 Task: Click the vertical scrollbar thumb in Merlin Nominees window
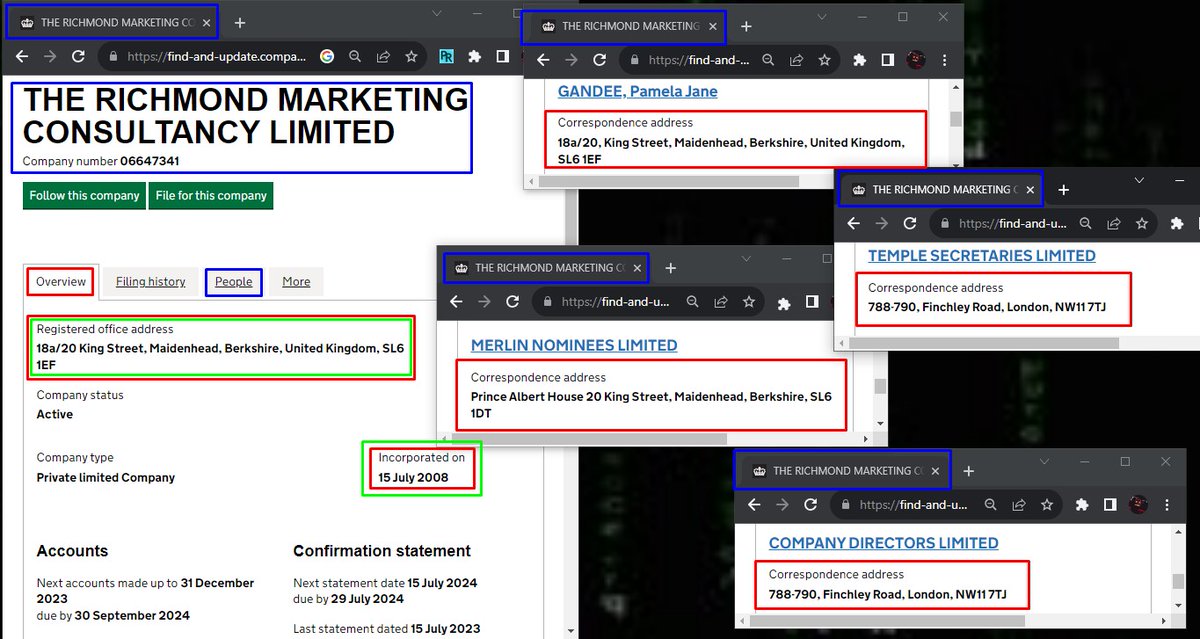880,387
